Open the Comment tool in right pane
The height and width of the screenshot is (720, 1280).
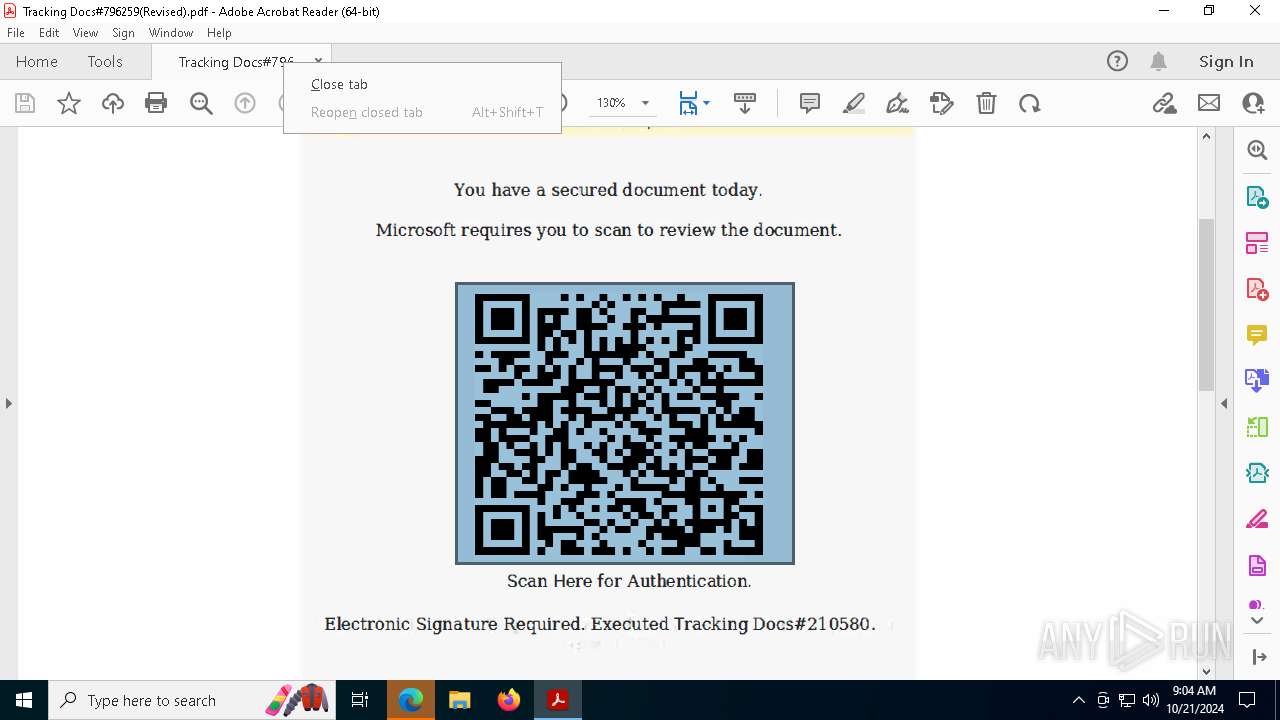1257,334
